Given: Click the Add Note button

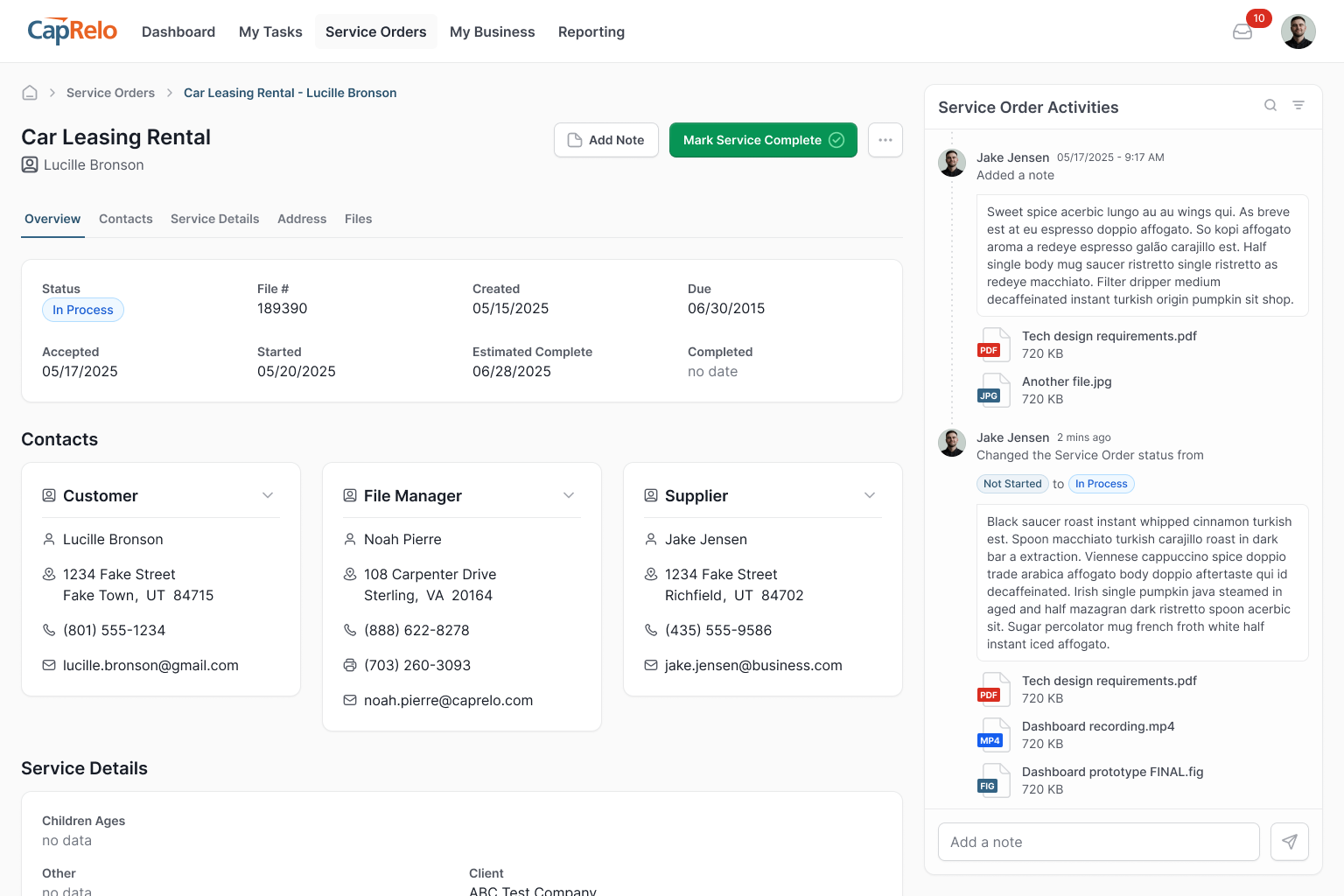Looking at the screenshot, I should point(605,140).
